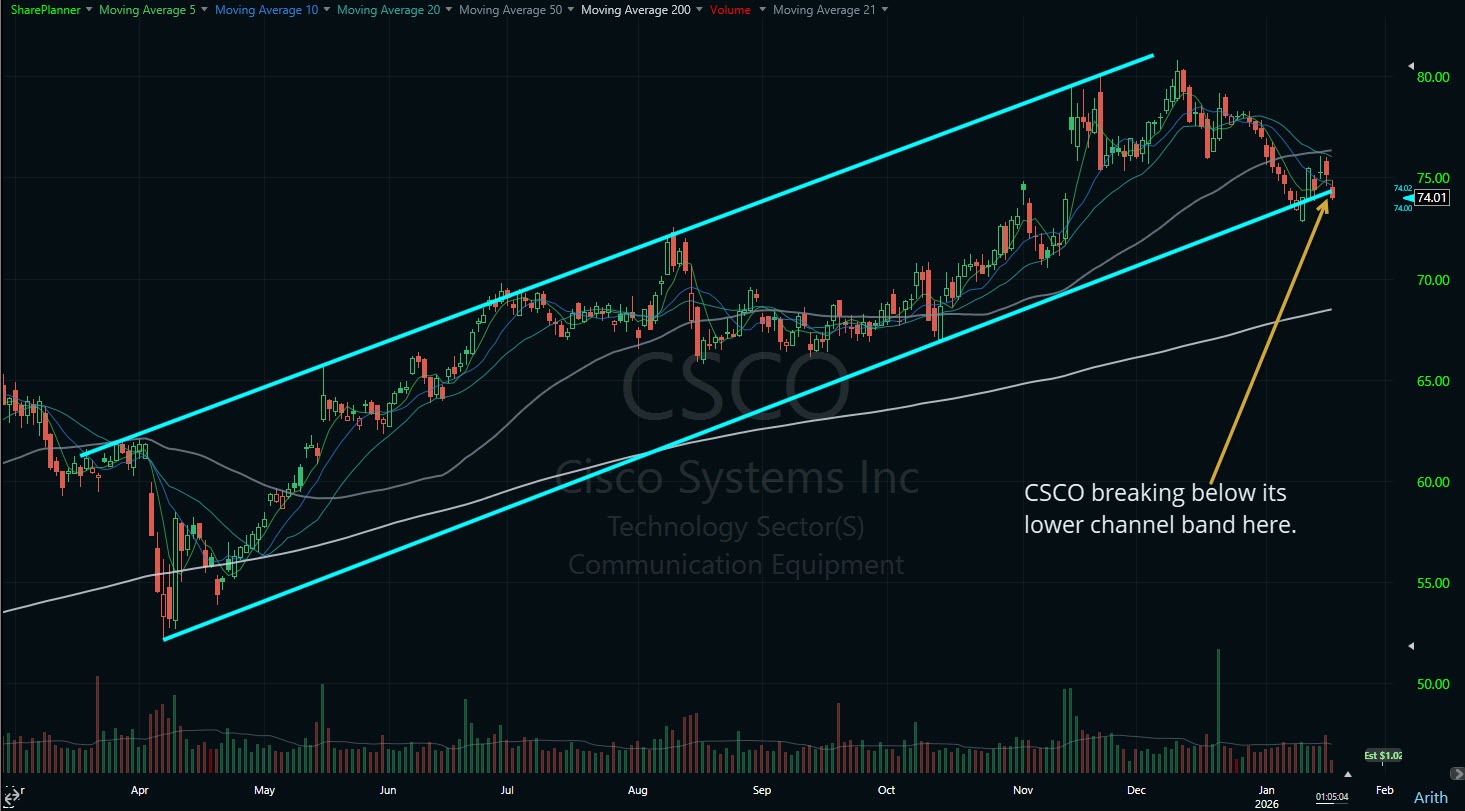
Task: Click the 75.00 price axis label
Action: [x=1435, y=177]
